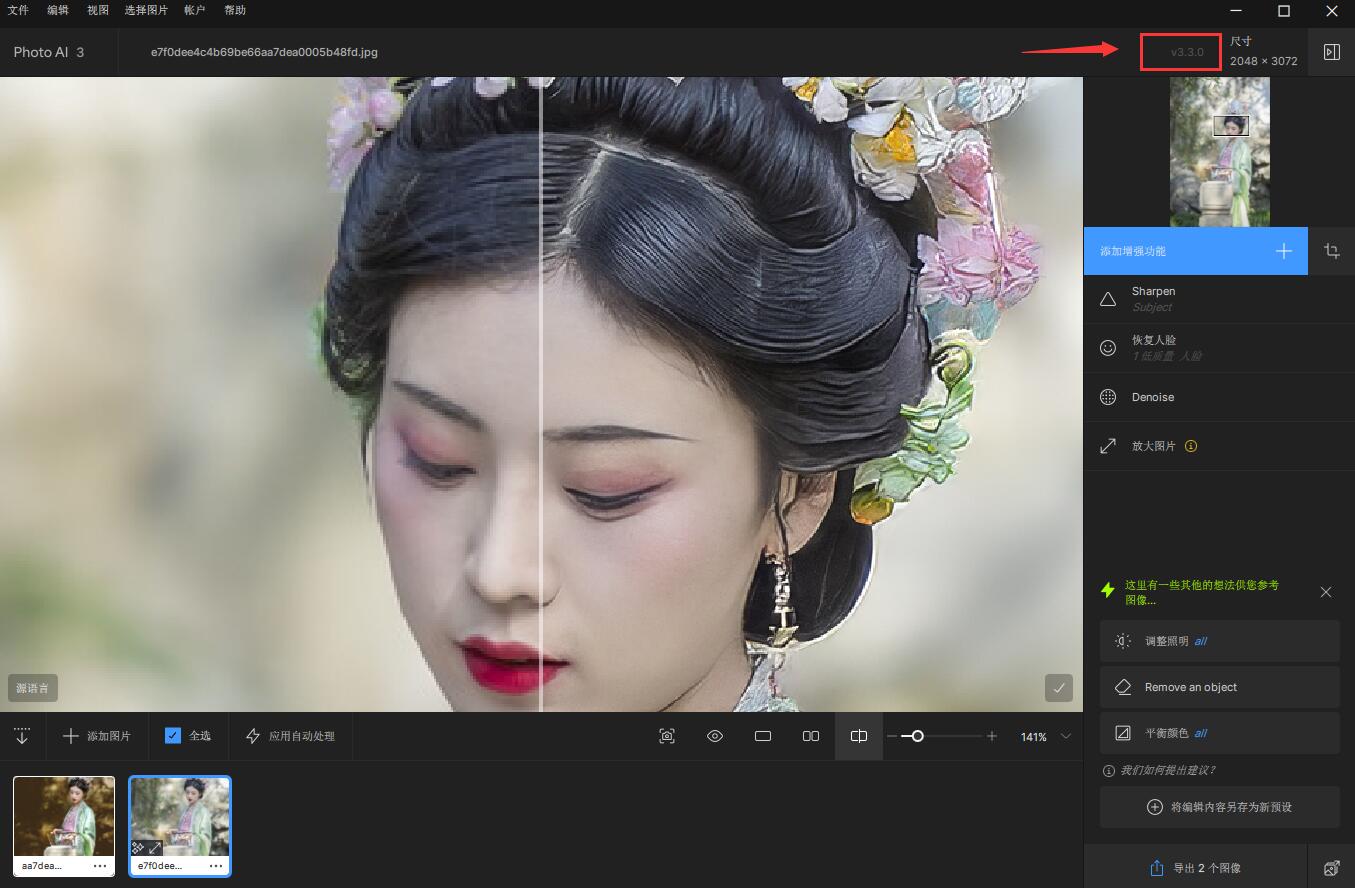Click the face-focus camera icon in toolbar
The image size is (1355, 888).
point(667,736)
